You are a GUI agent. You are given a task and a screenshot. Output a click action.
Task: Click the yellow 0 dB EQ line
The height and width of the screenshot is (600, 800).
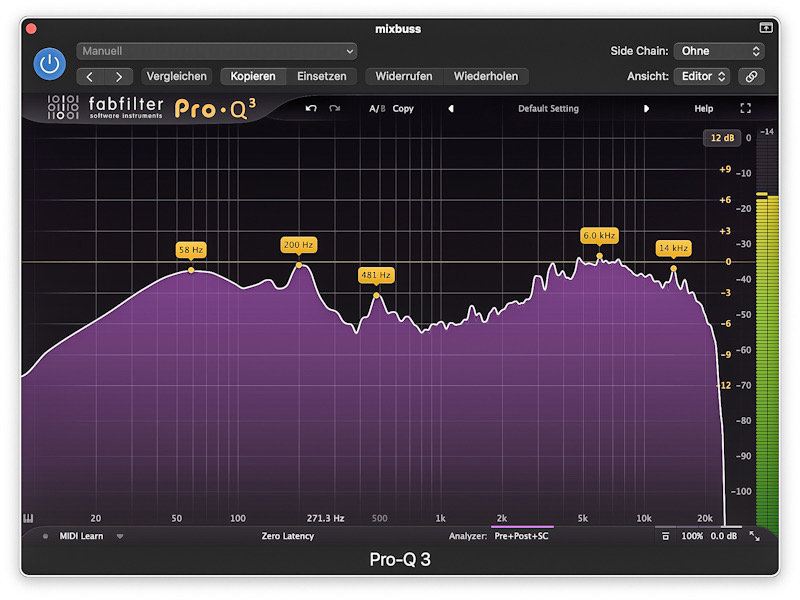[x=372, y=262]
